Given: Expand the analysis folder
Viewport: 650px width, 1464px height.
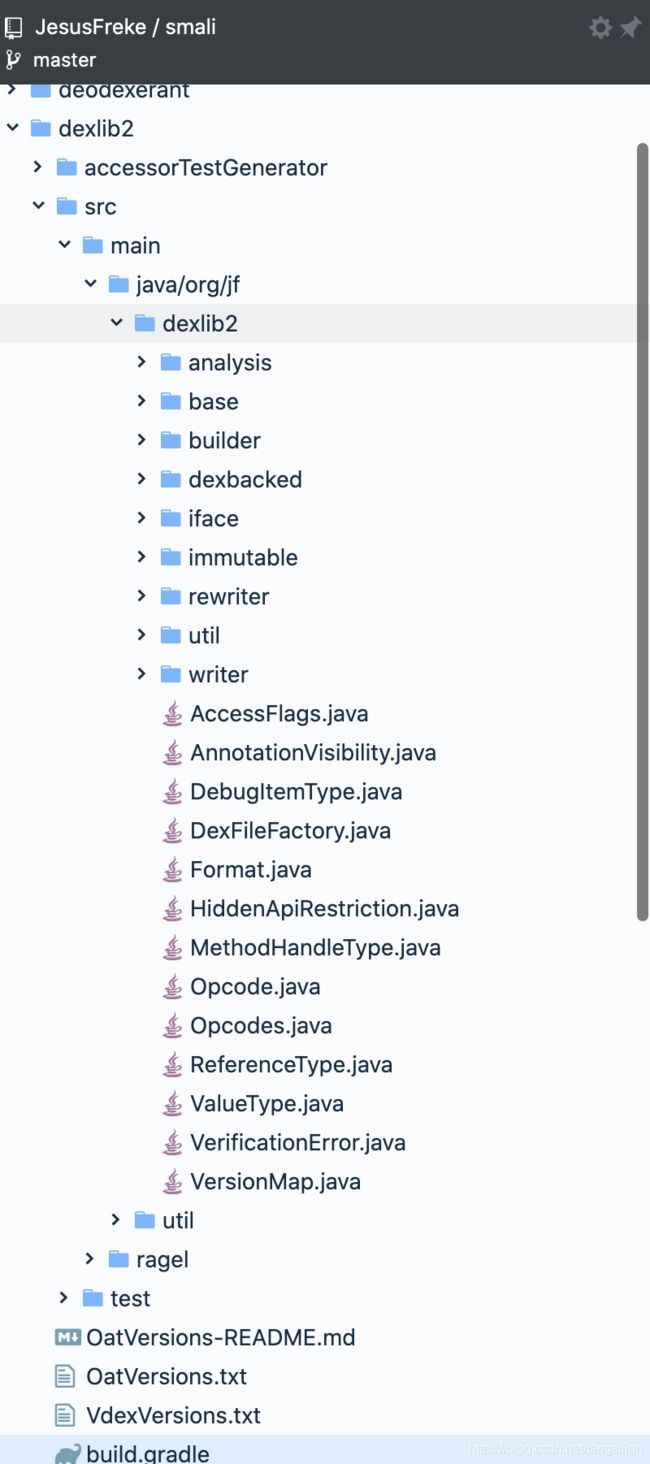Looking at the screenshot, I should (x=140, y=362).
